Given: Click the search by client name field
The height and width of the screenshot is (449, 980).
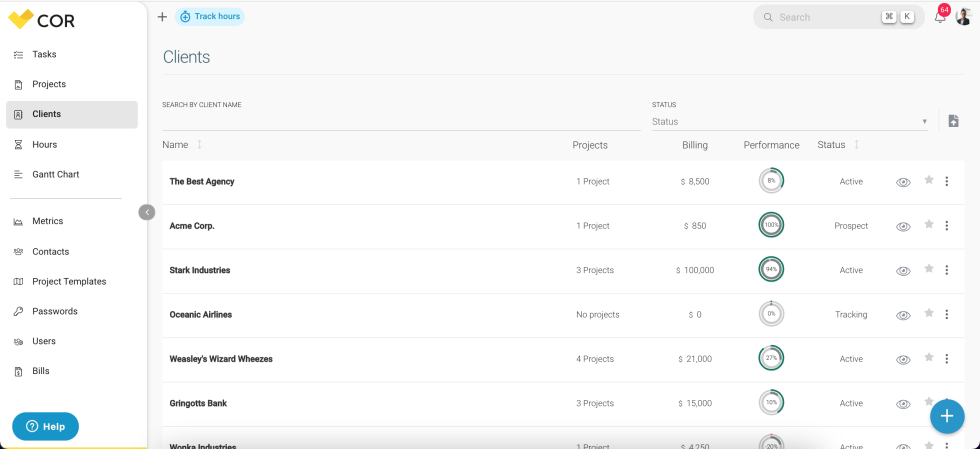Looking at the screenshot, I should (400, 121).
